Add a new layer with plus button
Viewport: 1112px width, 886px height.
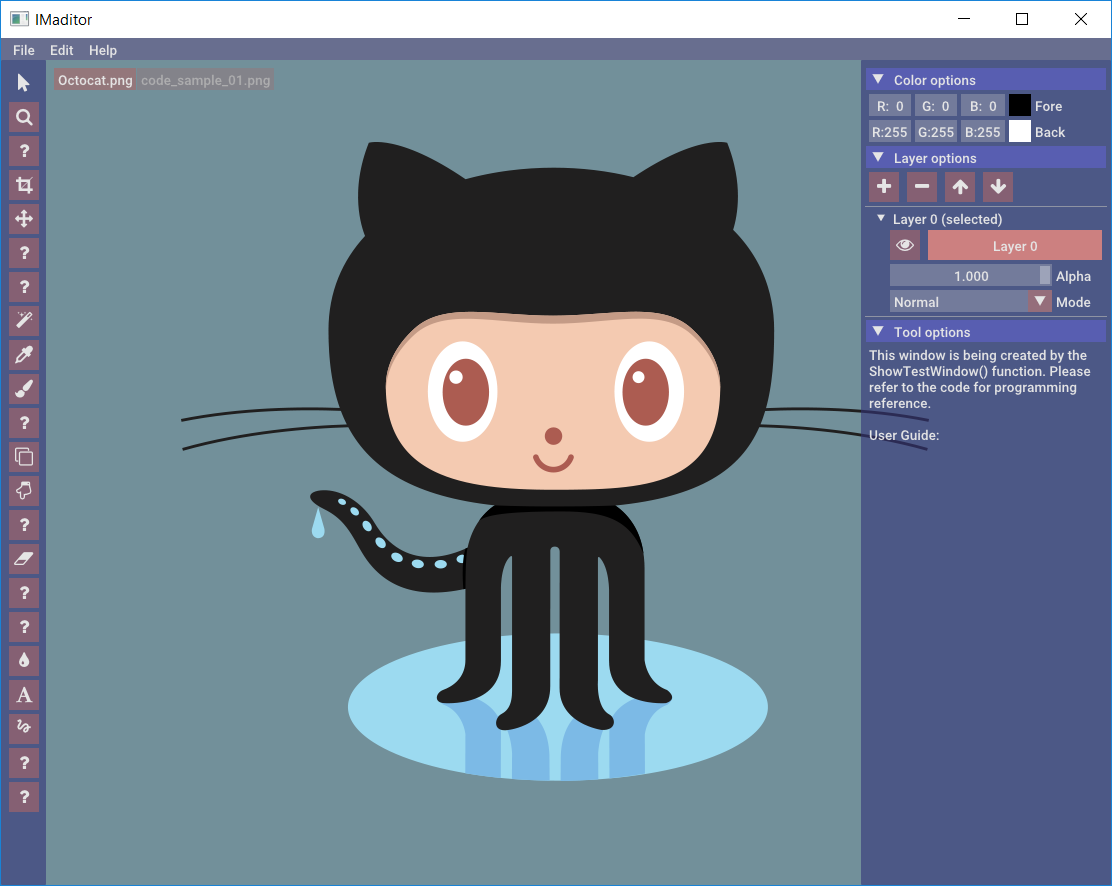click(884, 187)
